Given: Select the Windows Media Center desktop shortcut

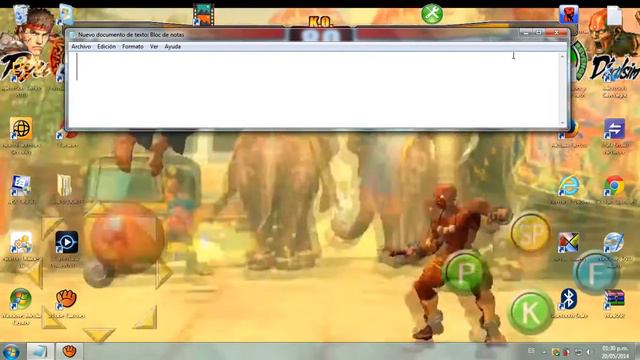Looking at the screenshot, I should point(20,299).
